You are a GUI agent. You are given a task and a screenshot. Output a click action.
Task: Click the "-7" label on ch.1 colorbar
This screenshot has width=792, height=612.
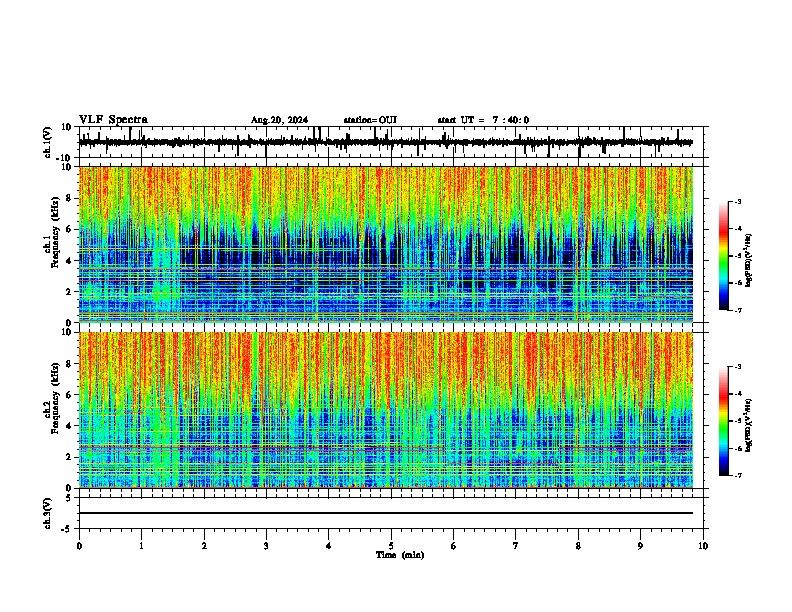click(x=738, y=310)
